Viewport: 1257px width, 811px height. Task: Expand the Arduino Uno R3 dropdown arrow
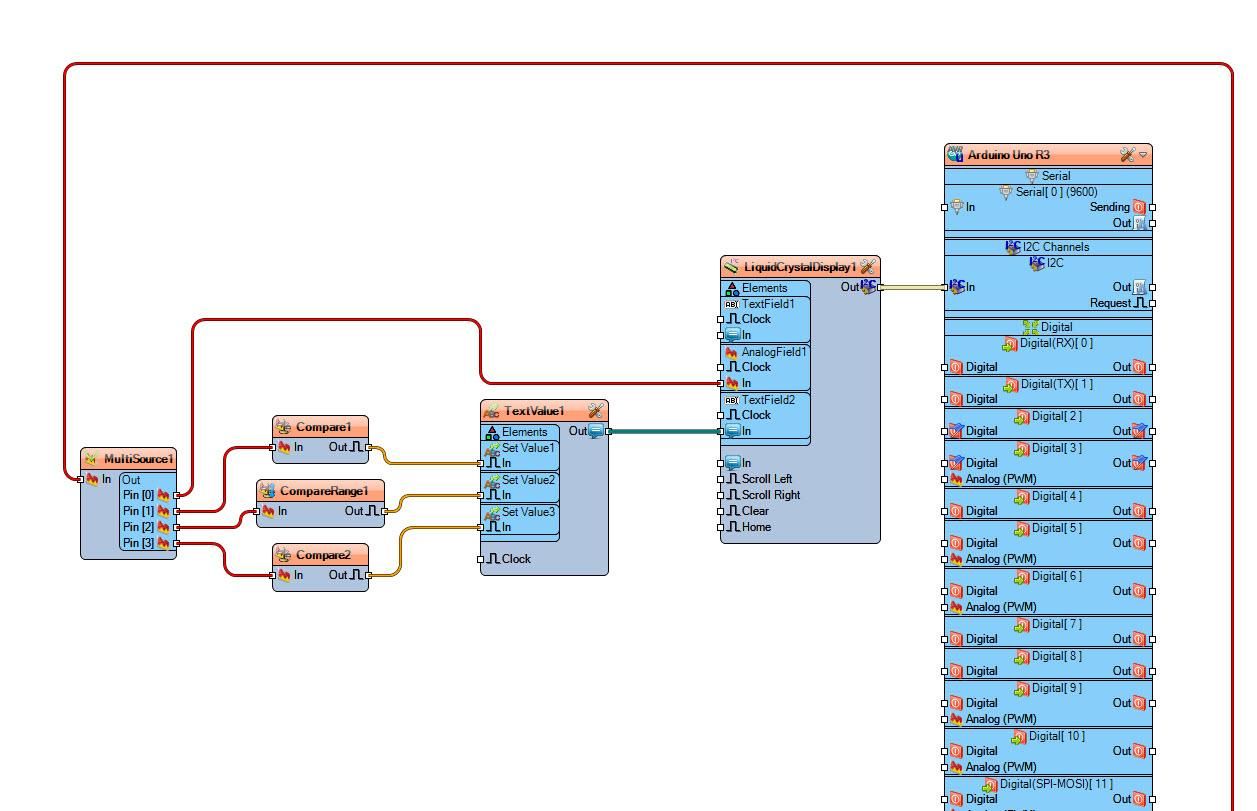pos(1144,155)
